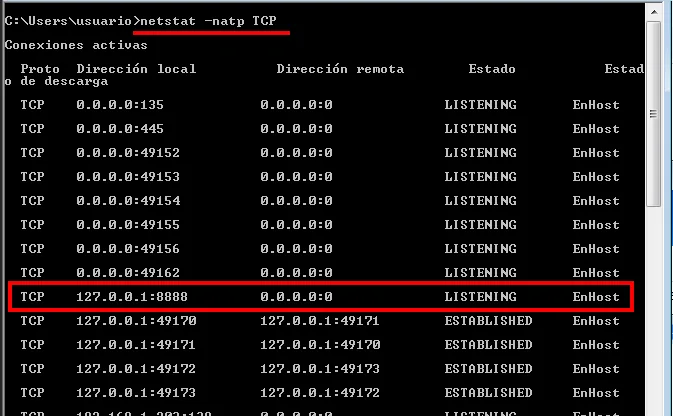Click the prompt path 'C:\Users\usuario'
673x416 pixels.
point(68,21)
